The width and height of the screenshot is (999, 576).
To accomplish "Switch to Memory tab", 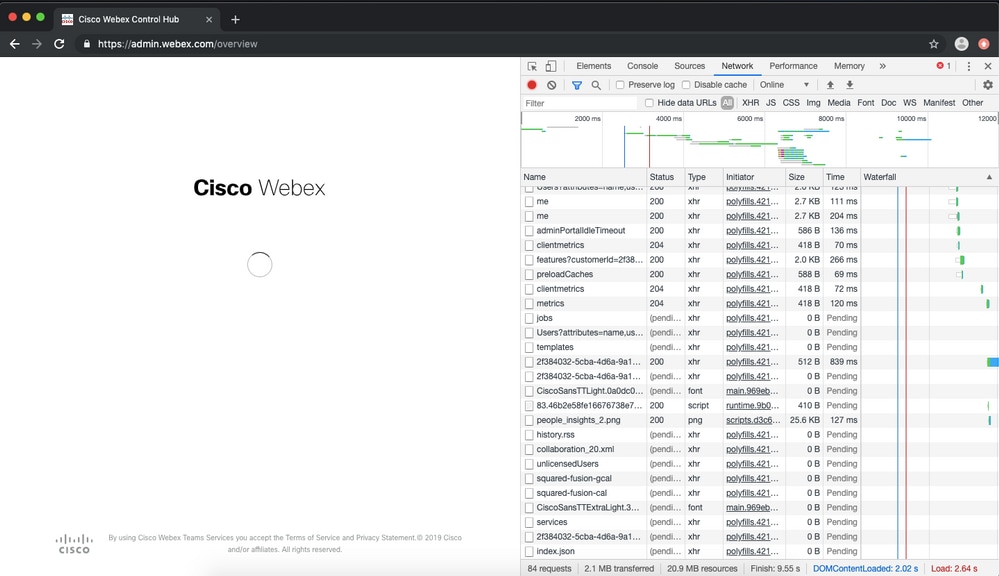I will [x=849, y=66].
